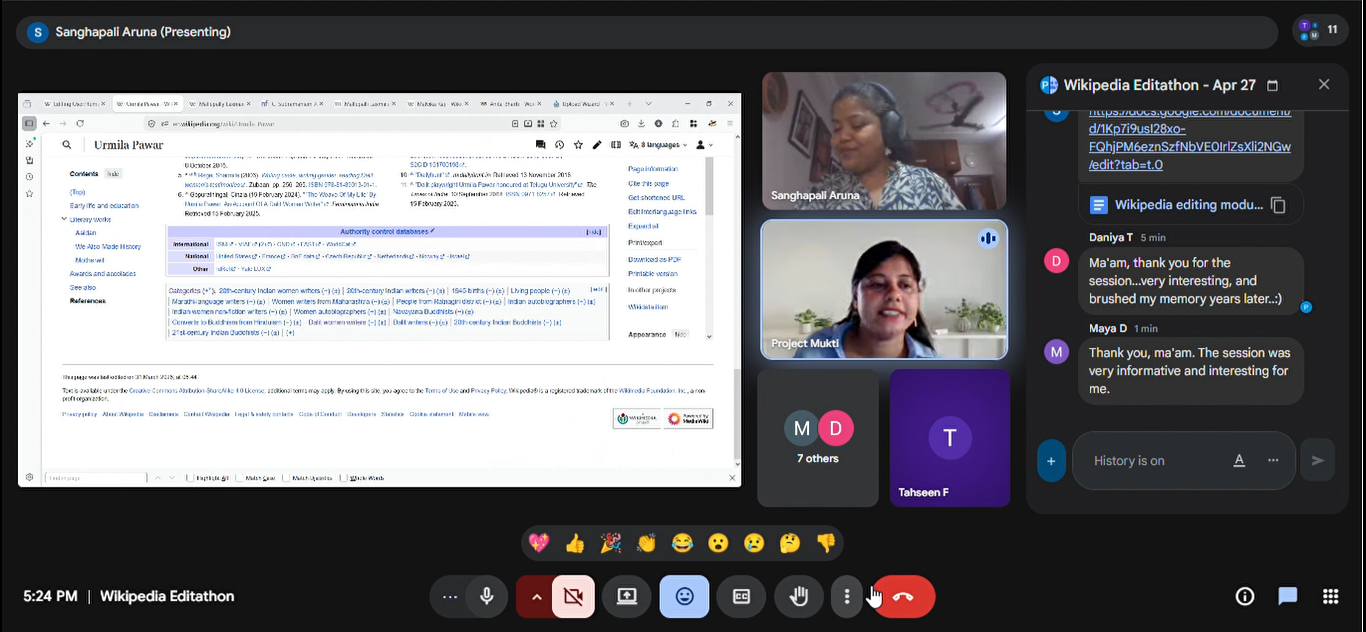Hide the Contents sidebar
The height and width of the screenshot is (632, 1366).
113,173
